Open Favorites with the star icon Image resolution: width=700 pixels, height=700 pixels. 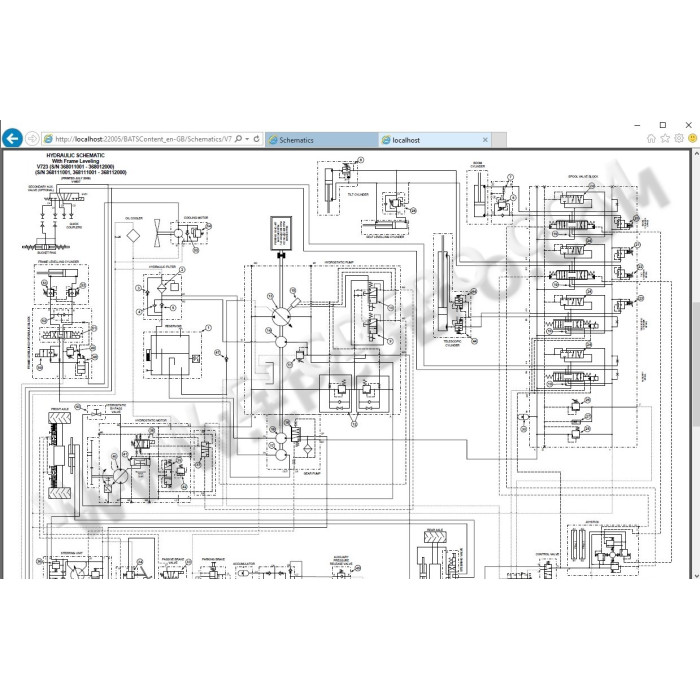coord(665,138)
